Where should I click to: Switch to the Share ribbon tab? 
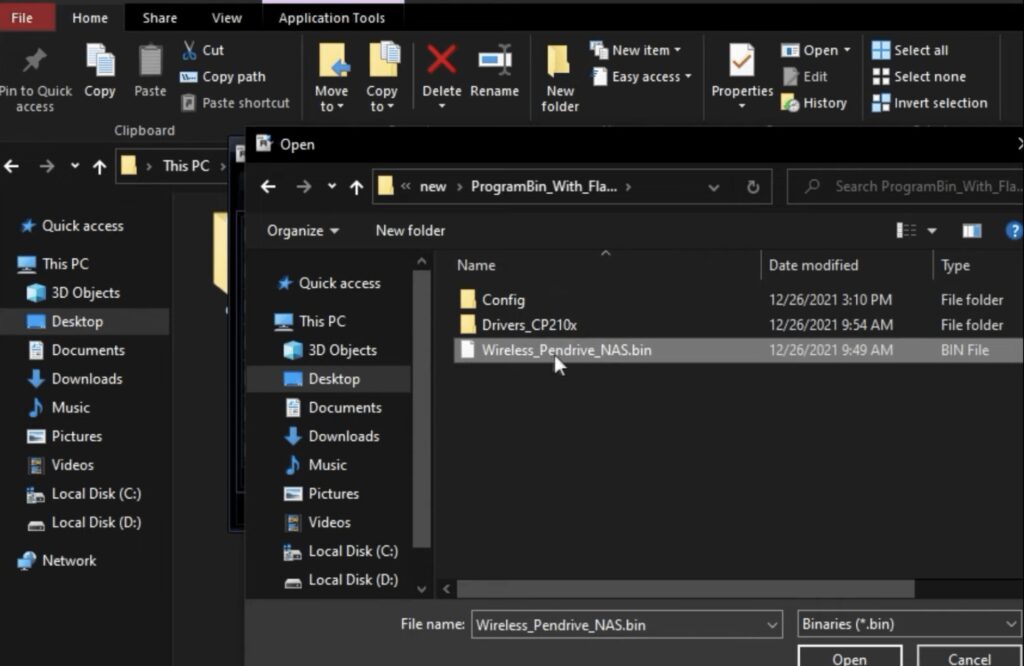(x=160, y=18)
